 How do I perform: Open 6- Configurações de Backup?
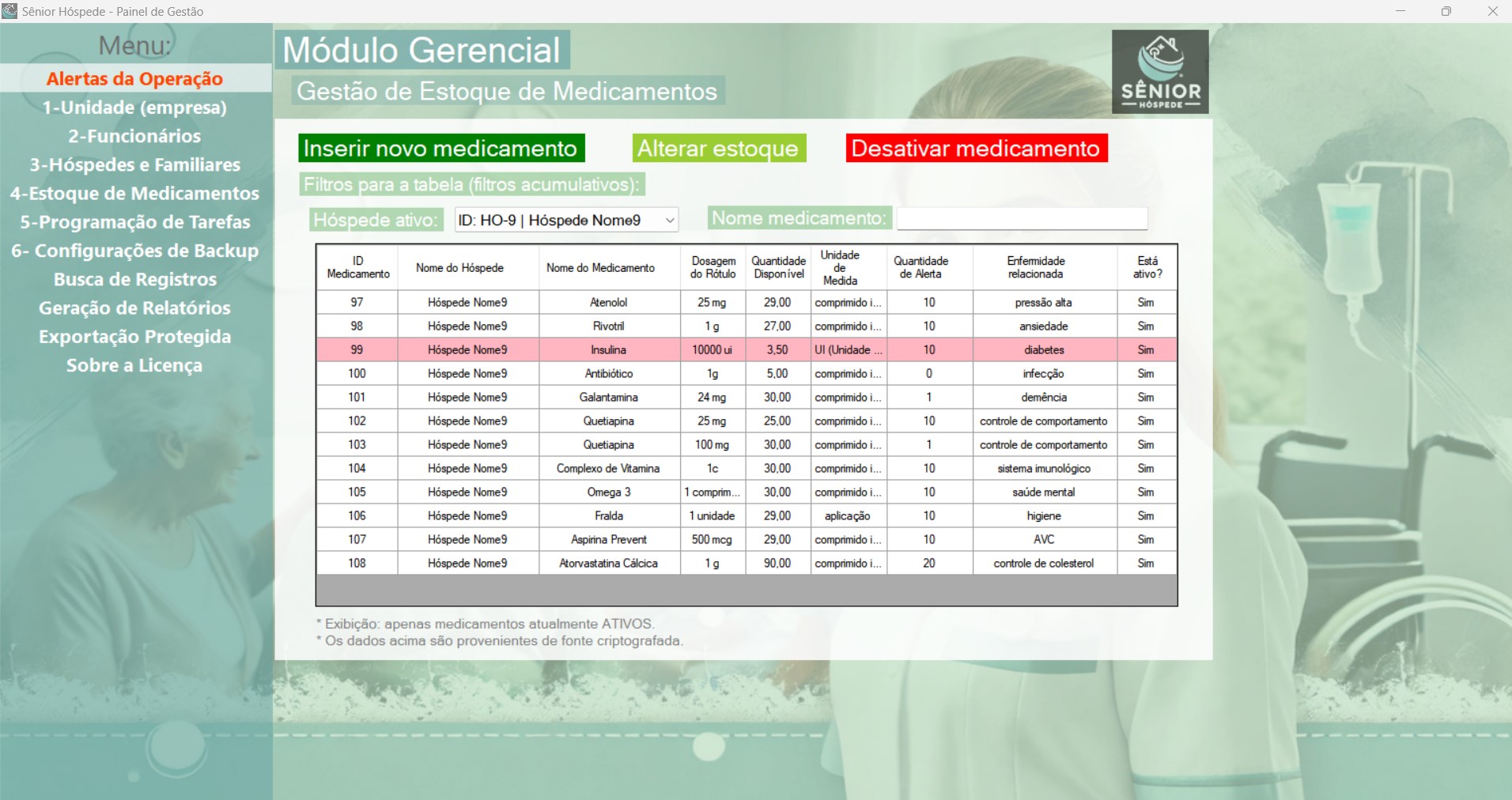click(134, 251)
